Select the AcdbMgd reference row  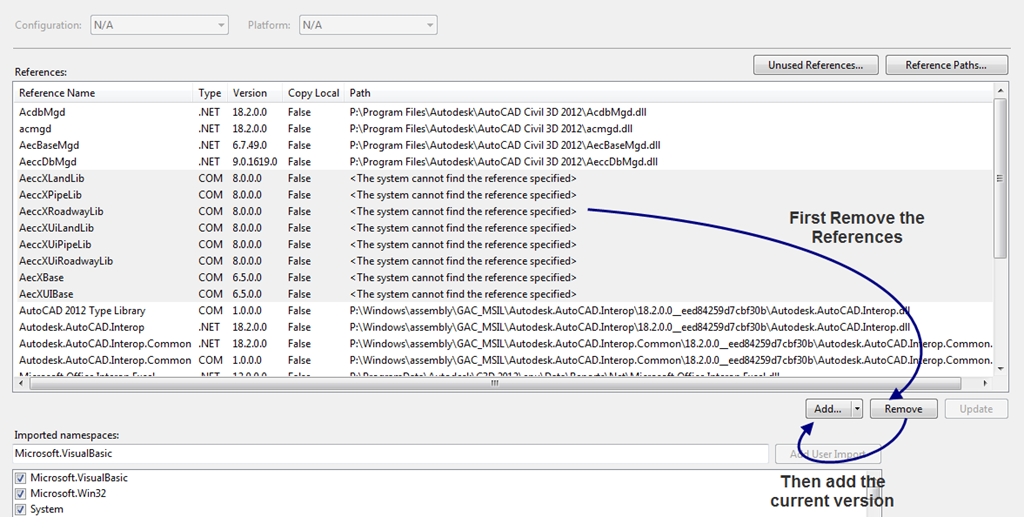tap(503, 112)
